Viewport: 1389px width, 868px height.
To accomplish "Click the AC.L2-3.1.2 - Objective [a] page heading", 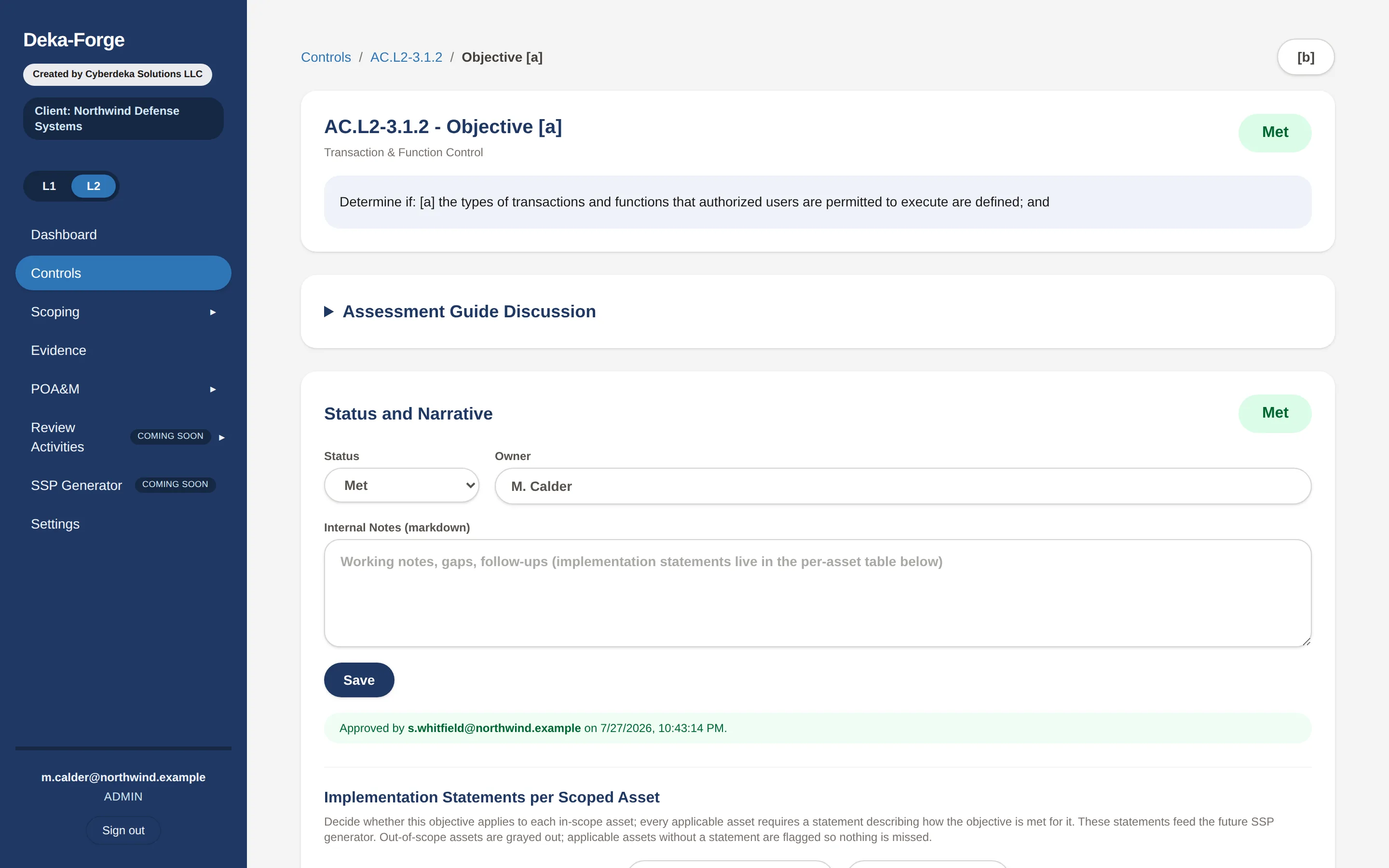I will point(443,127).
